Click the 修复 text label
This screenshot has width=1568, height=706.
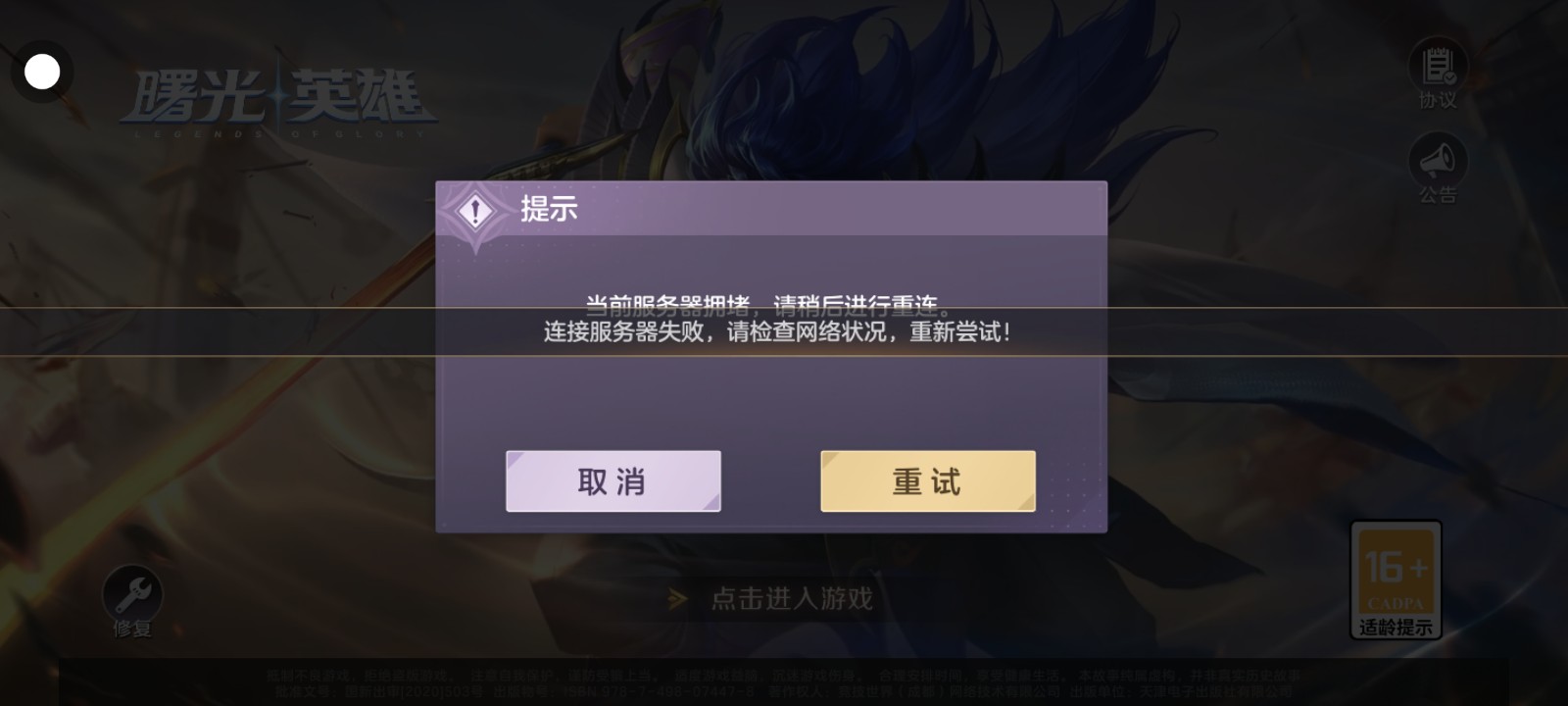click(x=132, y=629)
